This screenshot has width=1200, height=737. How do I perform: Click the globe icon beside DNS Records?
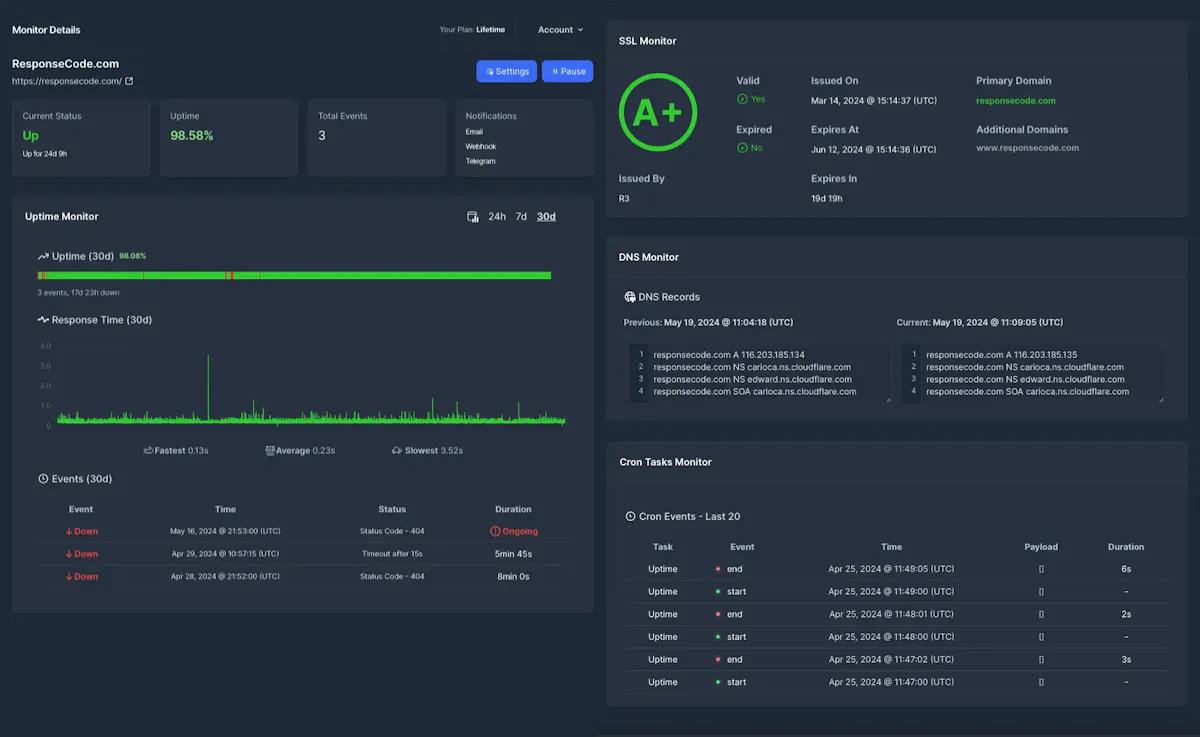click(x=630, y=297)
